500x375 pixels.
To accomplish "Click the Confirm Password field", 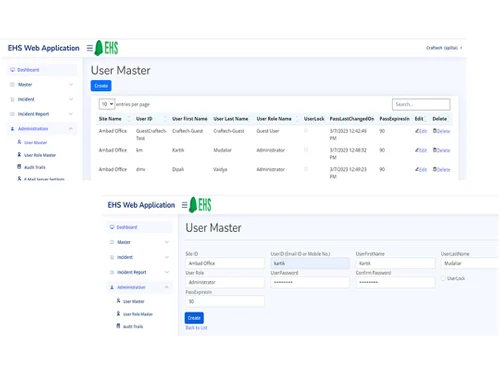I will point(395,282).
